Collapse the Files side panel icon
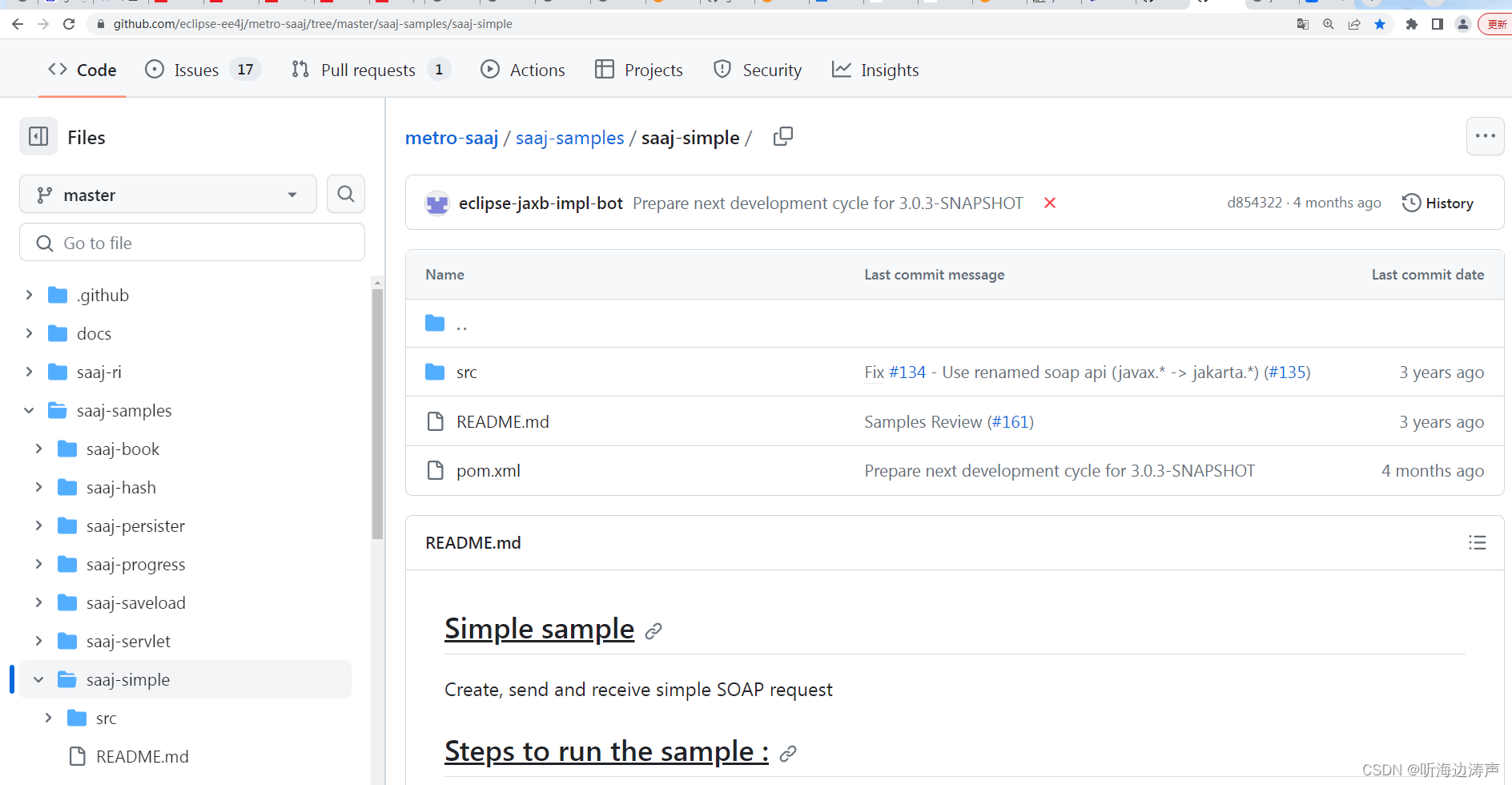Screen dimensions: 1512x785 pyautogui.click(x=38, y=137)
